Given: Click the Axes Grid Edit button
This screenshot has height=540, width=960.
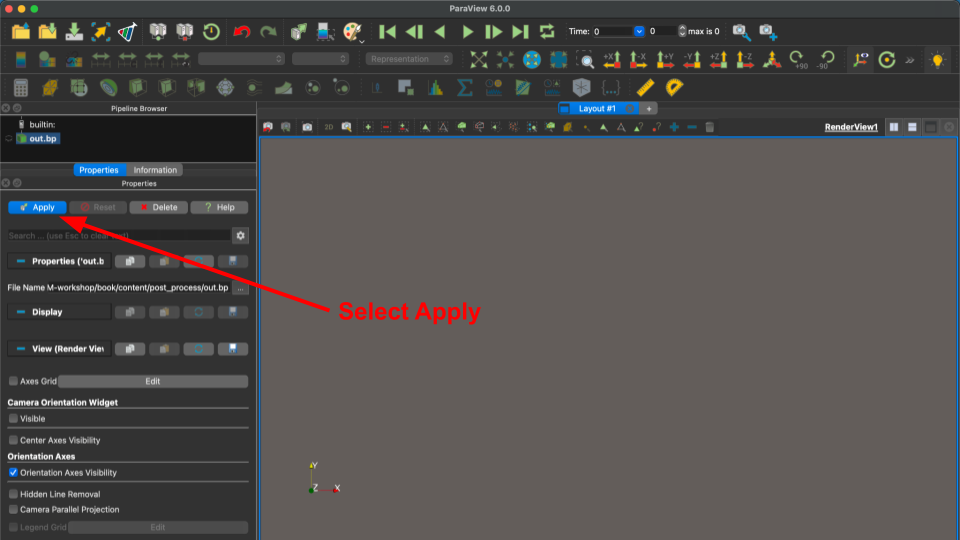Looking at the screenshot, I should pyautogui.click(x=152, y=381).
